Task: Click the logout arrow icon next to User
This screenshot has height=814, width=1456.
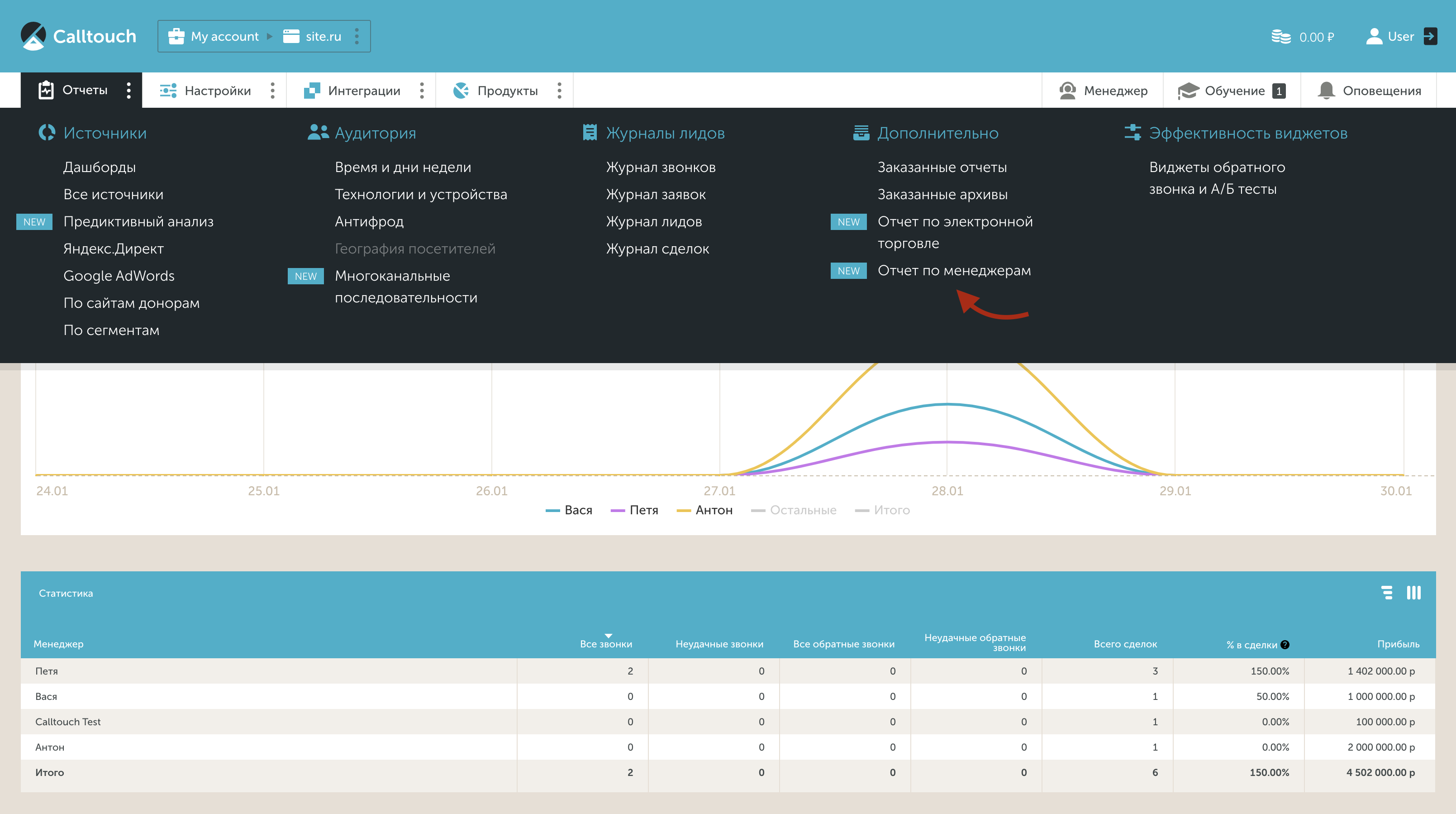Action: (1430, 36)
